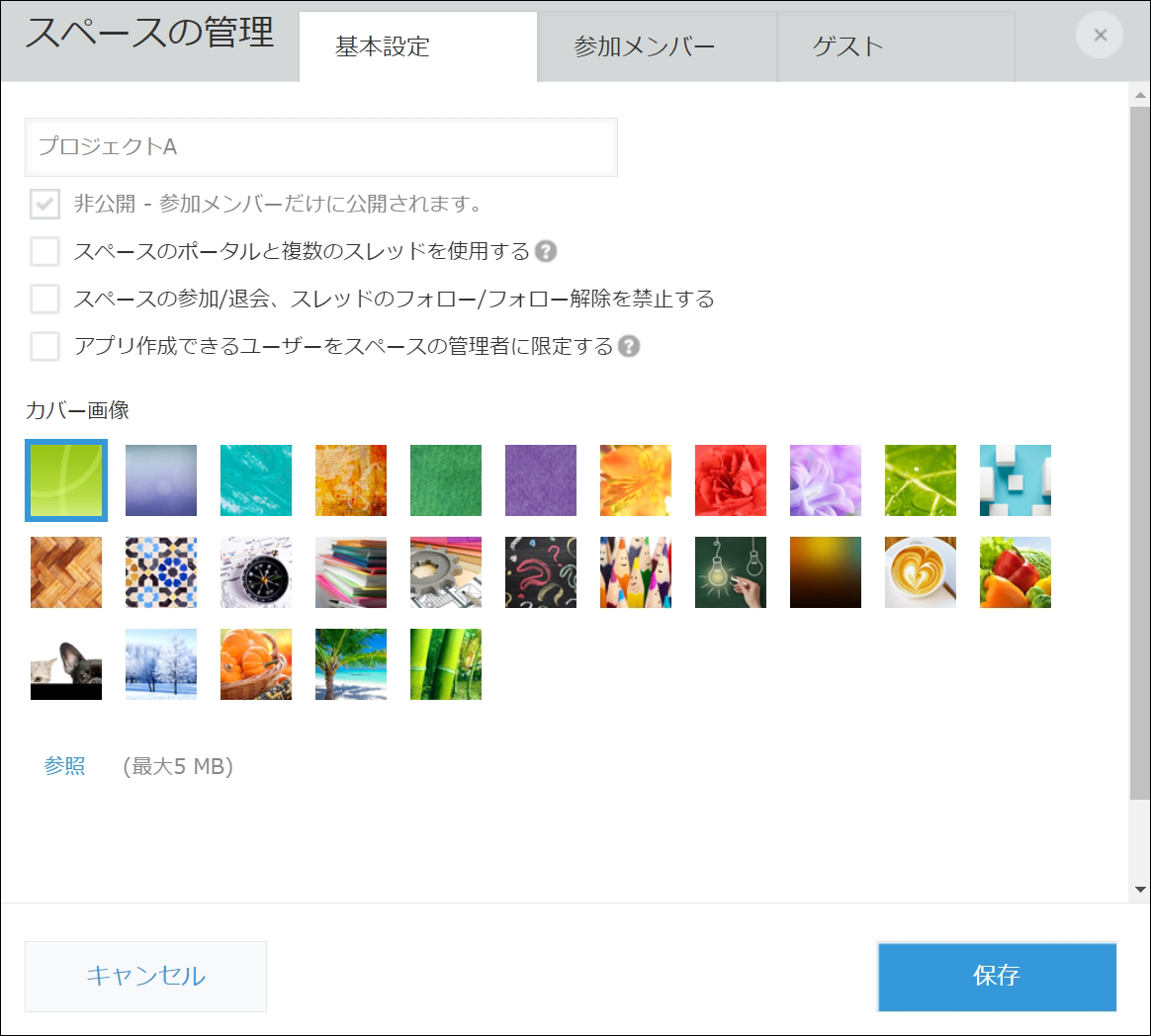This screenshot has height=1036, width=1151.
Task: Check アプリ作成できるユーザーをスペースの管理者に限定する
Action: (x=44, y=346)
